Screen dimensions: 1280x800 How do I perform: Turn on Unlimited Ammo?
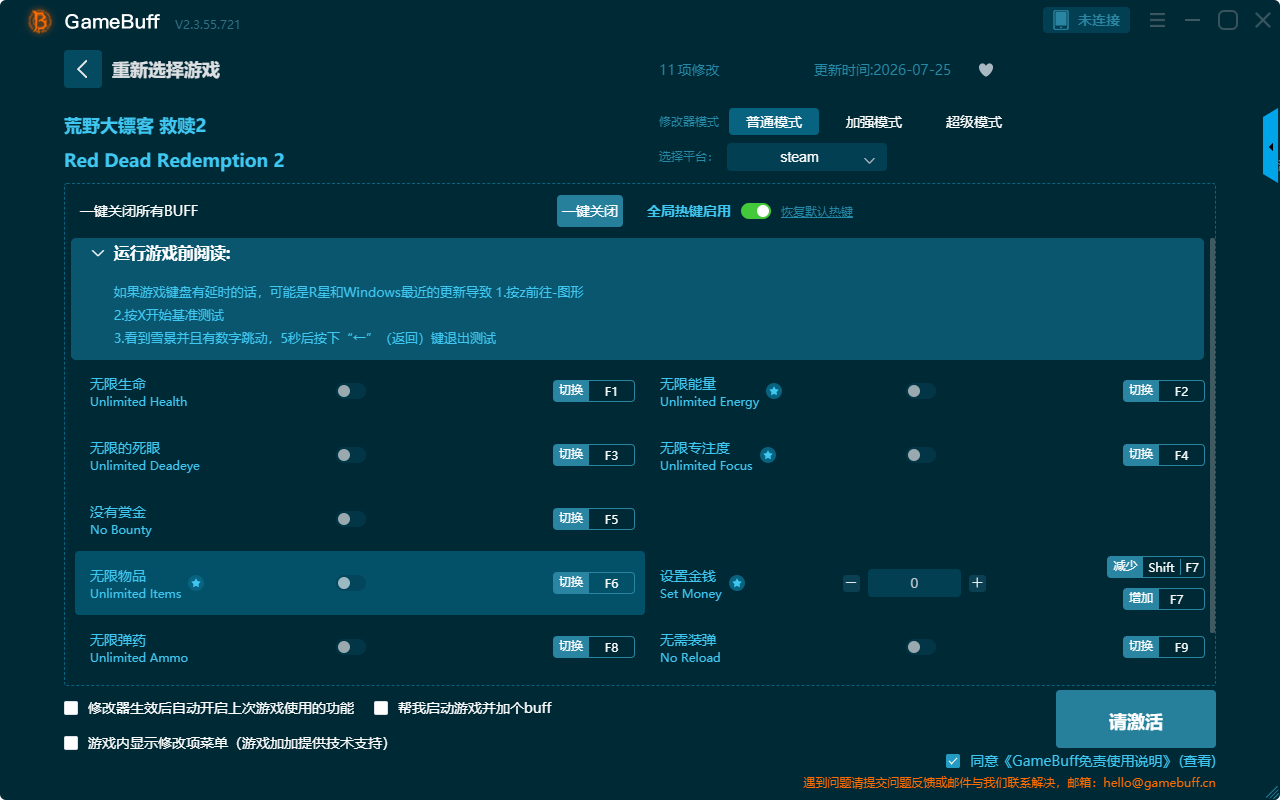click(x=351, y=647)
